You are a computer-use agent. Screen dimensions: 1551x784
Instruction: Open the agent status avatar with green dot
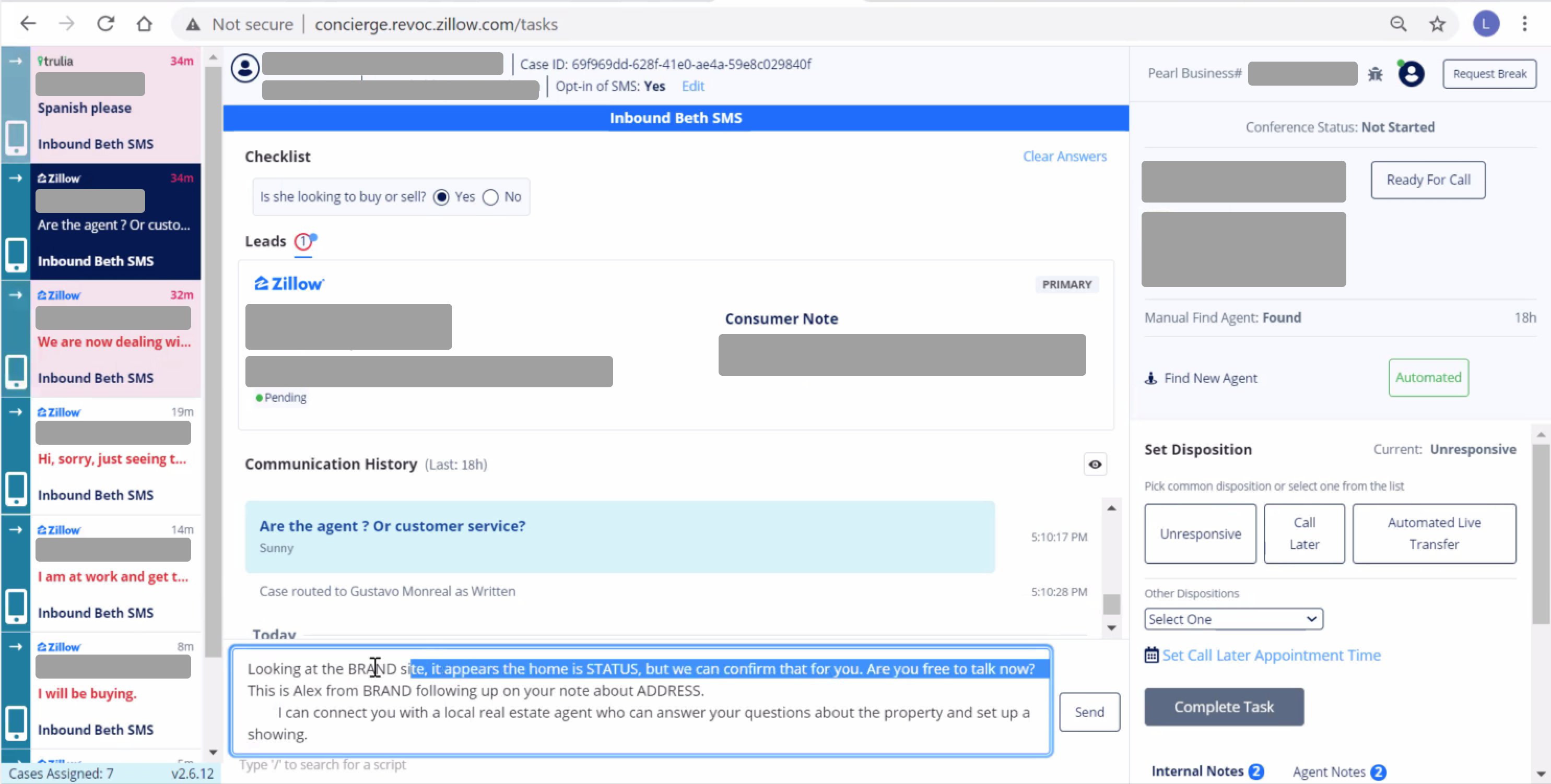[x=1411, y=74]
